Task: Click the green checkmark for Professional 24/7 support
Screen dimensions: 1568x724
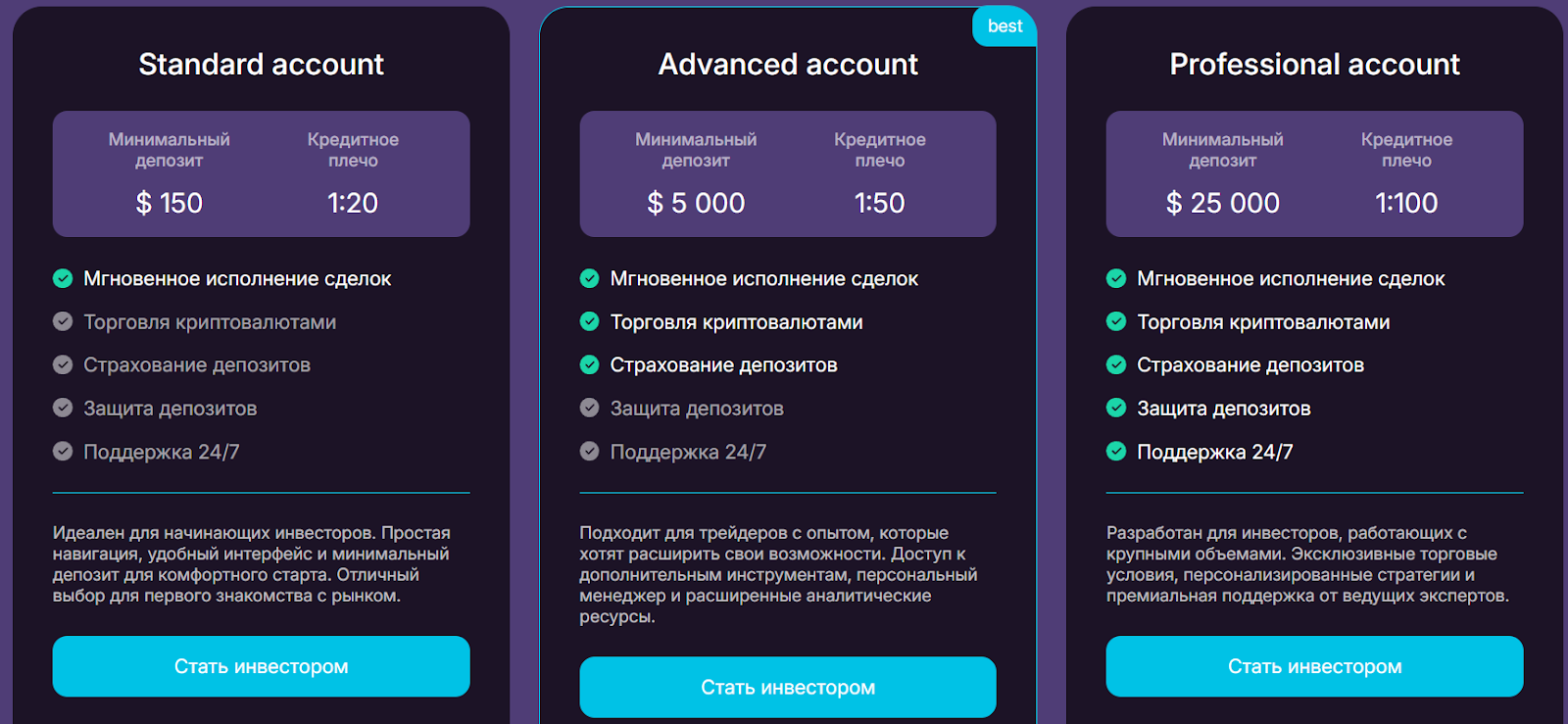Action: [1116, 452]
